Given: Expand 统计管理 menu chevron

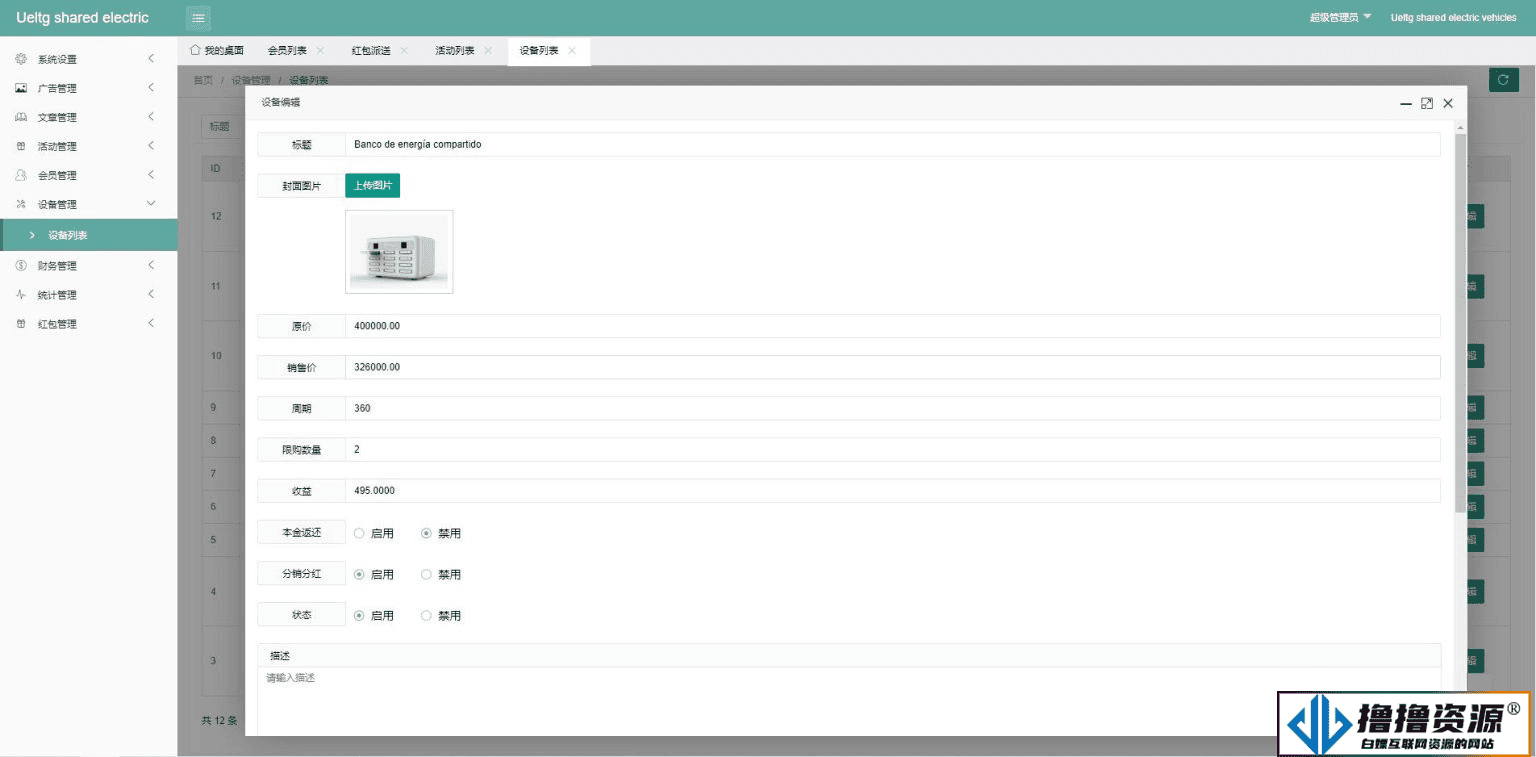Looking at the screenshot, I should point(151,295).
